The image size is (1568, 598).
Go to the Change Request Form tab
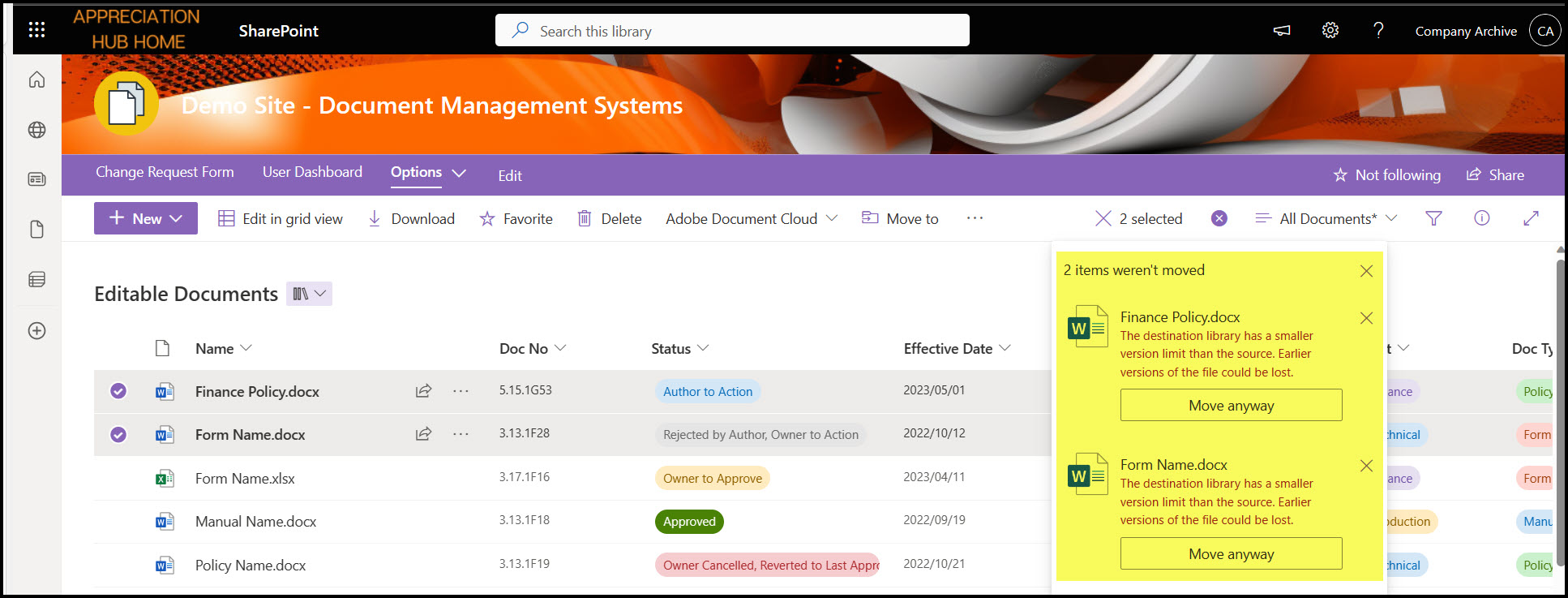[165, 172]
